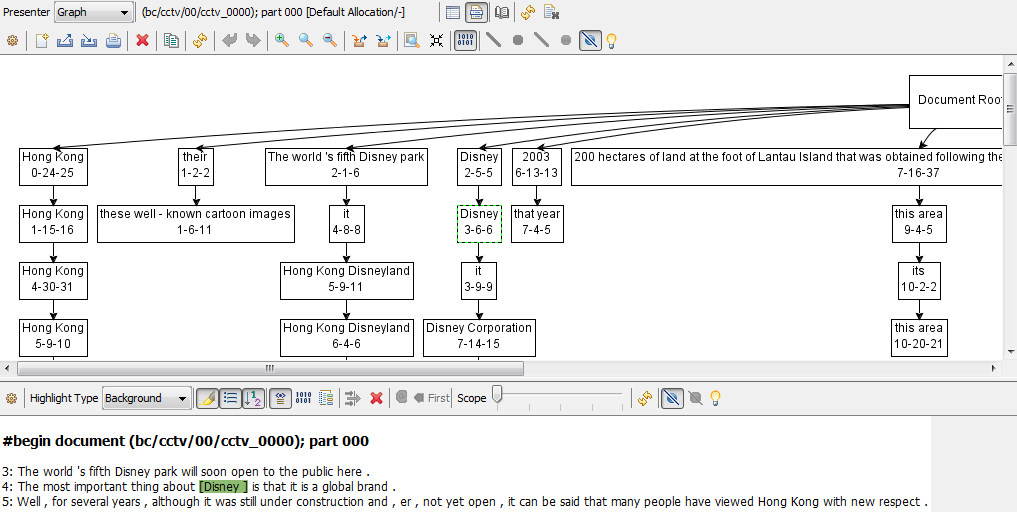Click the gray @ icon in text toolbar
The width and height of the screenshot is (1017, 512).
click(401, 396)
